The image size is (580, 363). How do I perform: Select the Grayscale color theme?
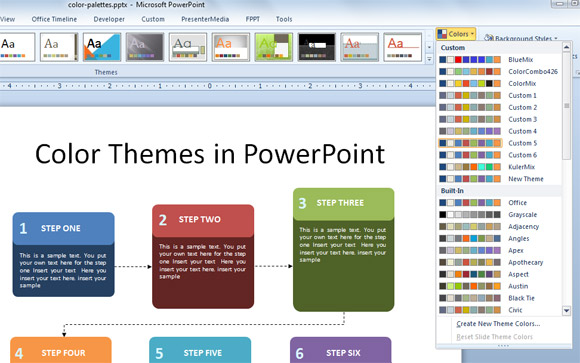499,215
